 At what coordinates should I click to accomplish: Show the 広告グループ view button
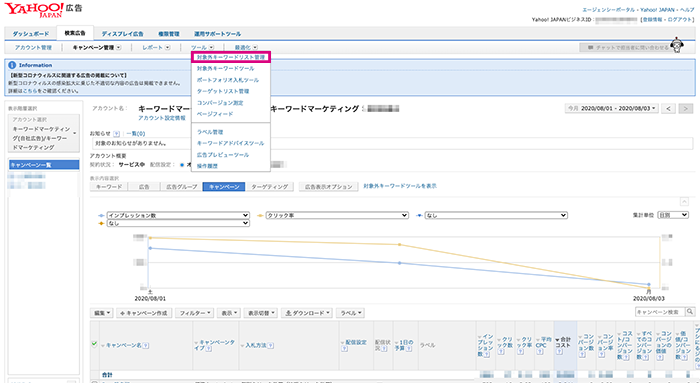coord(182,187)
